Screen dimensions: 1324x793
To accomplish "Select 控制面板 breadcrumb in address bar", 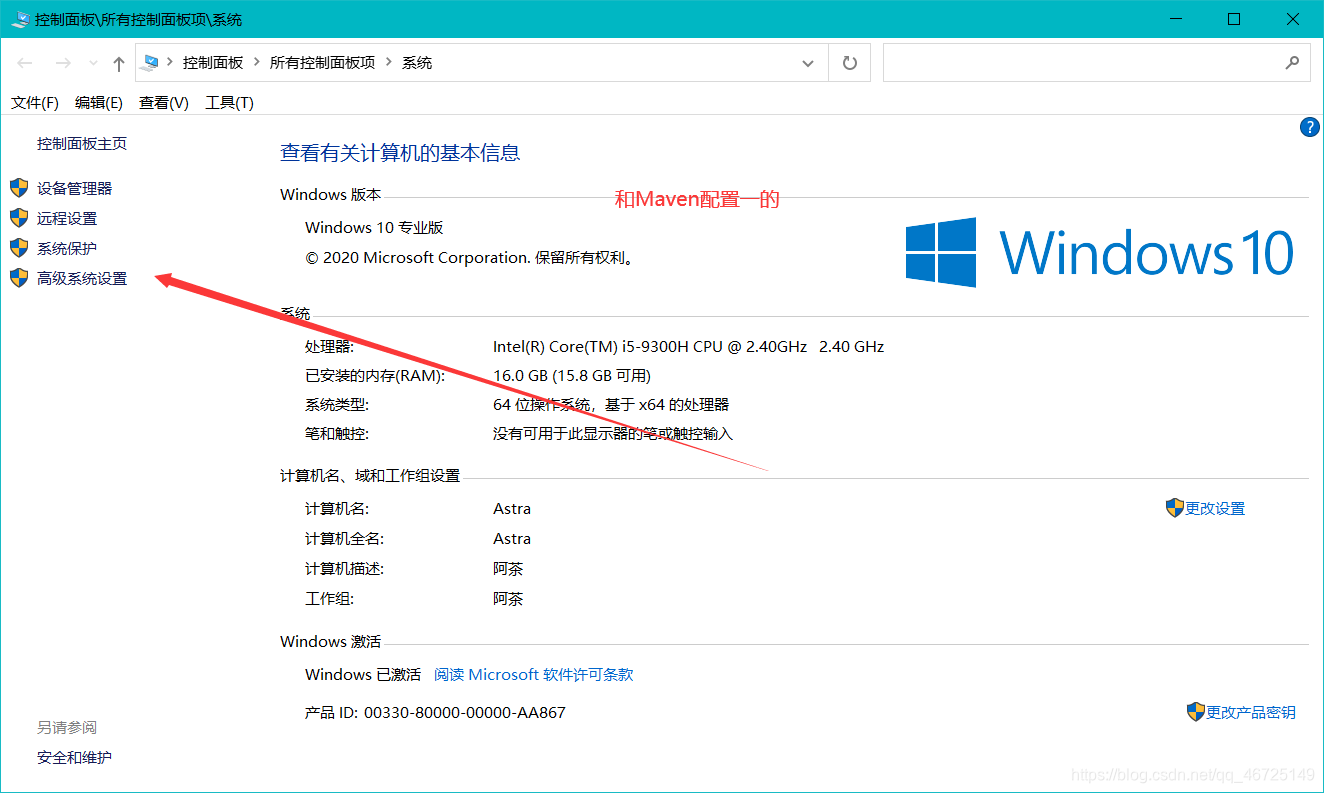I will coord(213,62).
